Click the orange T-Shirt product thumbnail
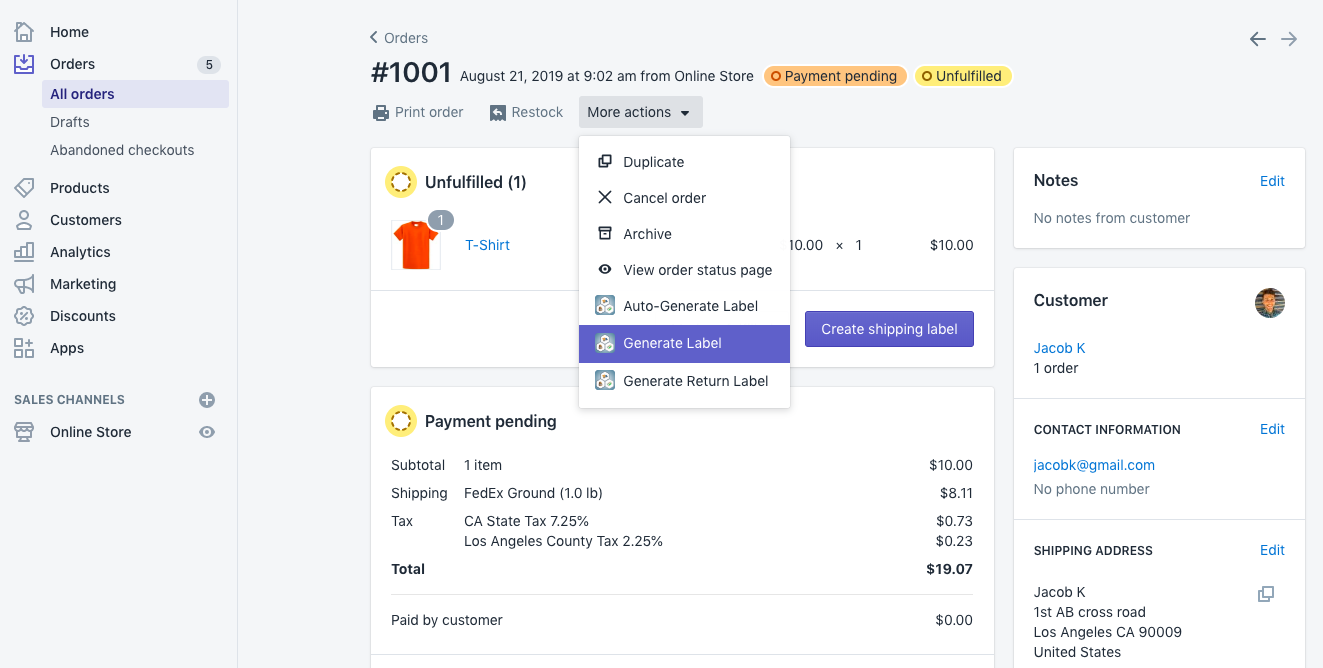The image size is (1323, 668). (416, 245)
